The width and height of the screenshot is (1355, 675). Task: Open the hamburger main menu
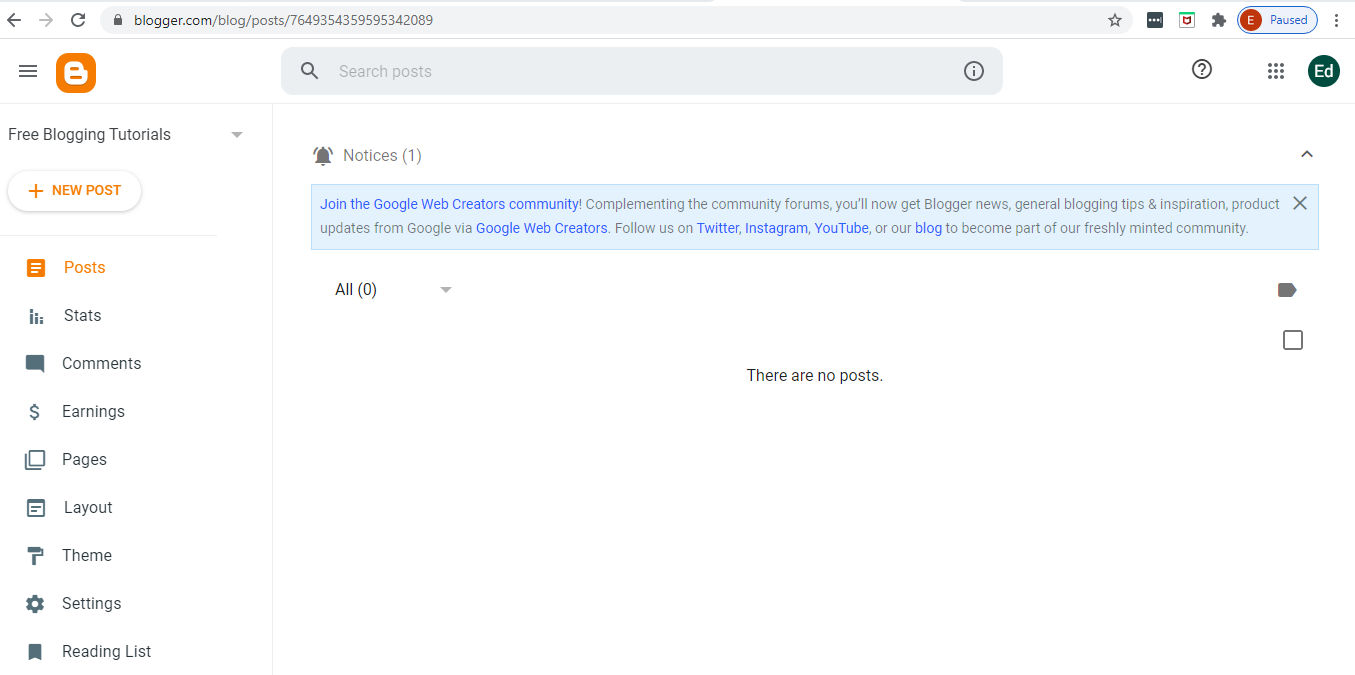[28, 71]
